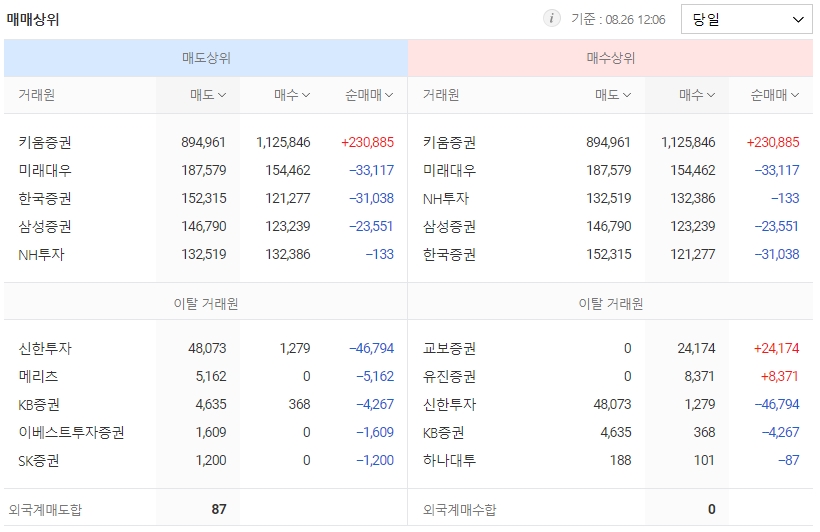Click 유진증권 broker name
This screenshot has height=532, width=820.
click(449, 377)
